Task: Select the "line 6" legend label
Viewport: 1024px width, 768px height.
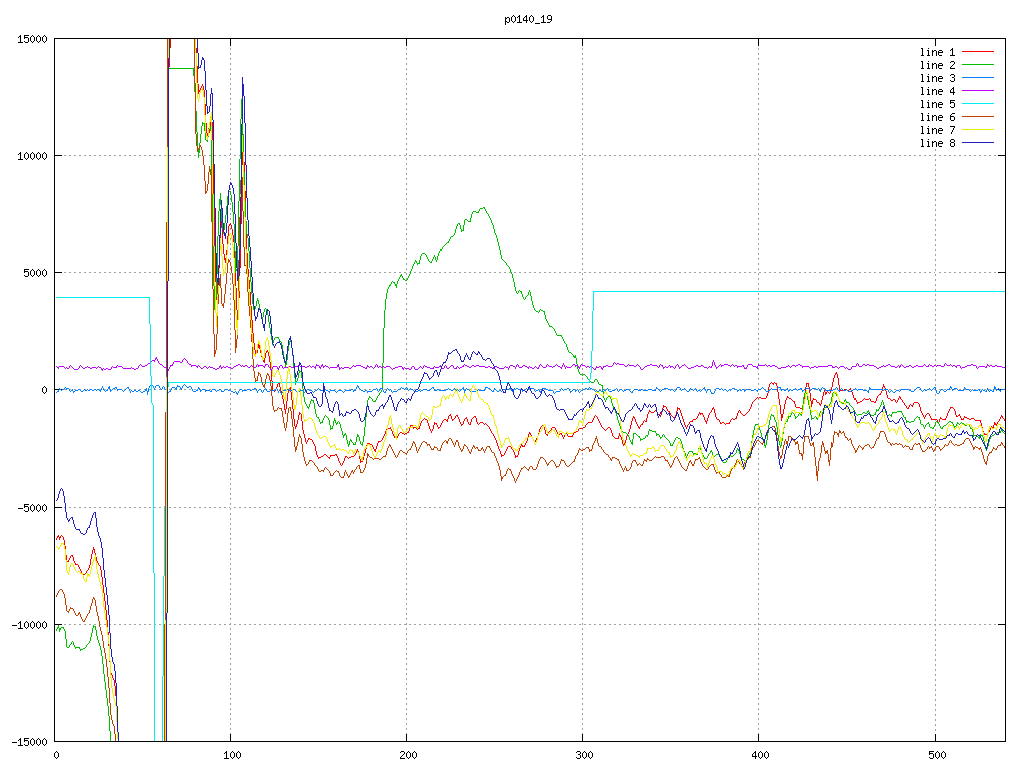Action: [937, 117]
